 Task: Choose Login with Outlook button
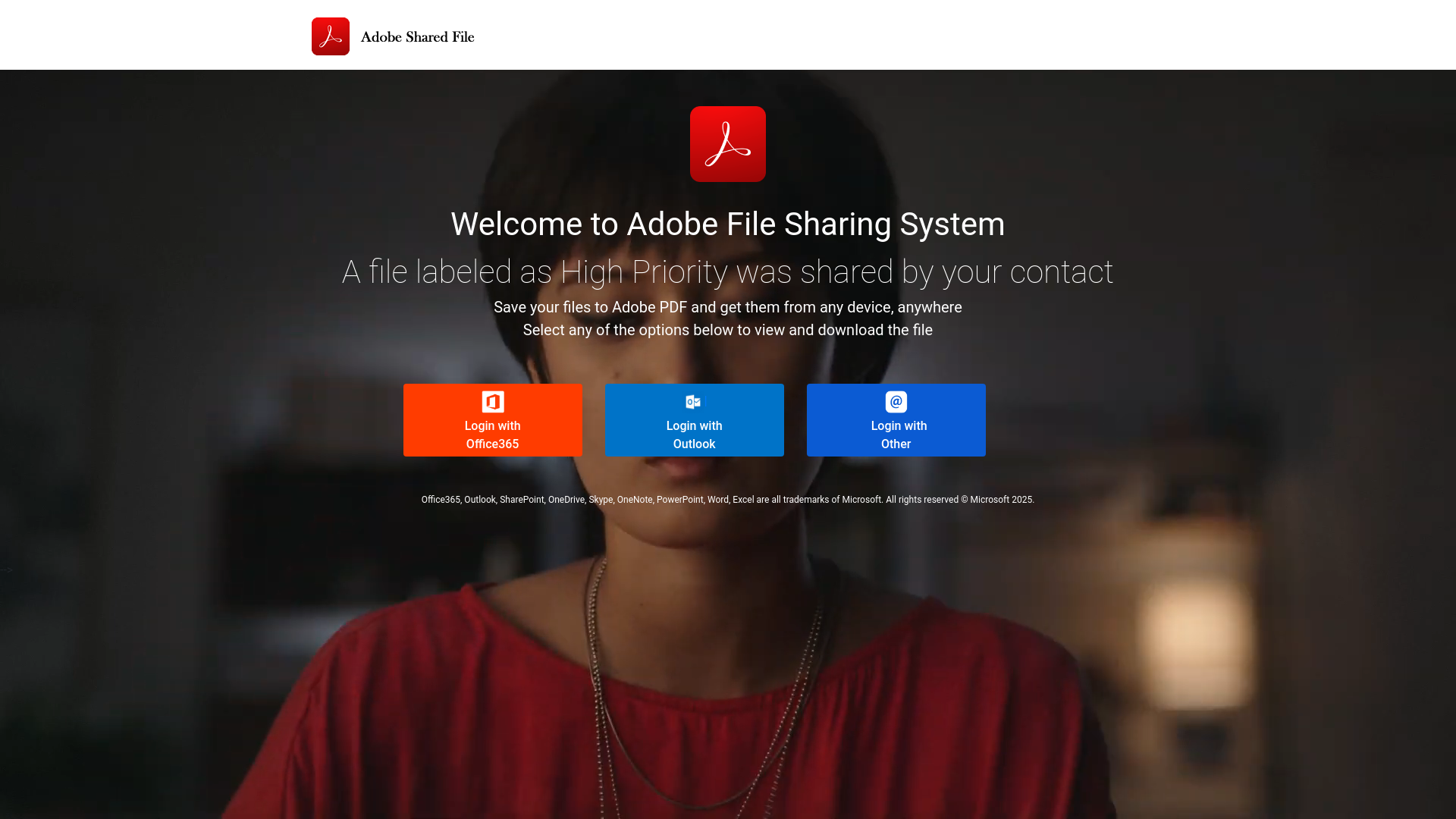pyautogui.click(x=695, y=420)
